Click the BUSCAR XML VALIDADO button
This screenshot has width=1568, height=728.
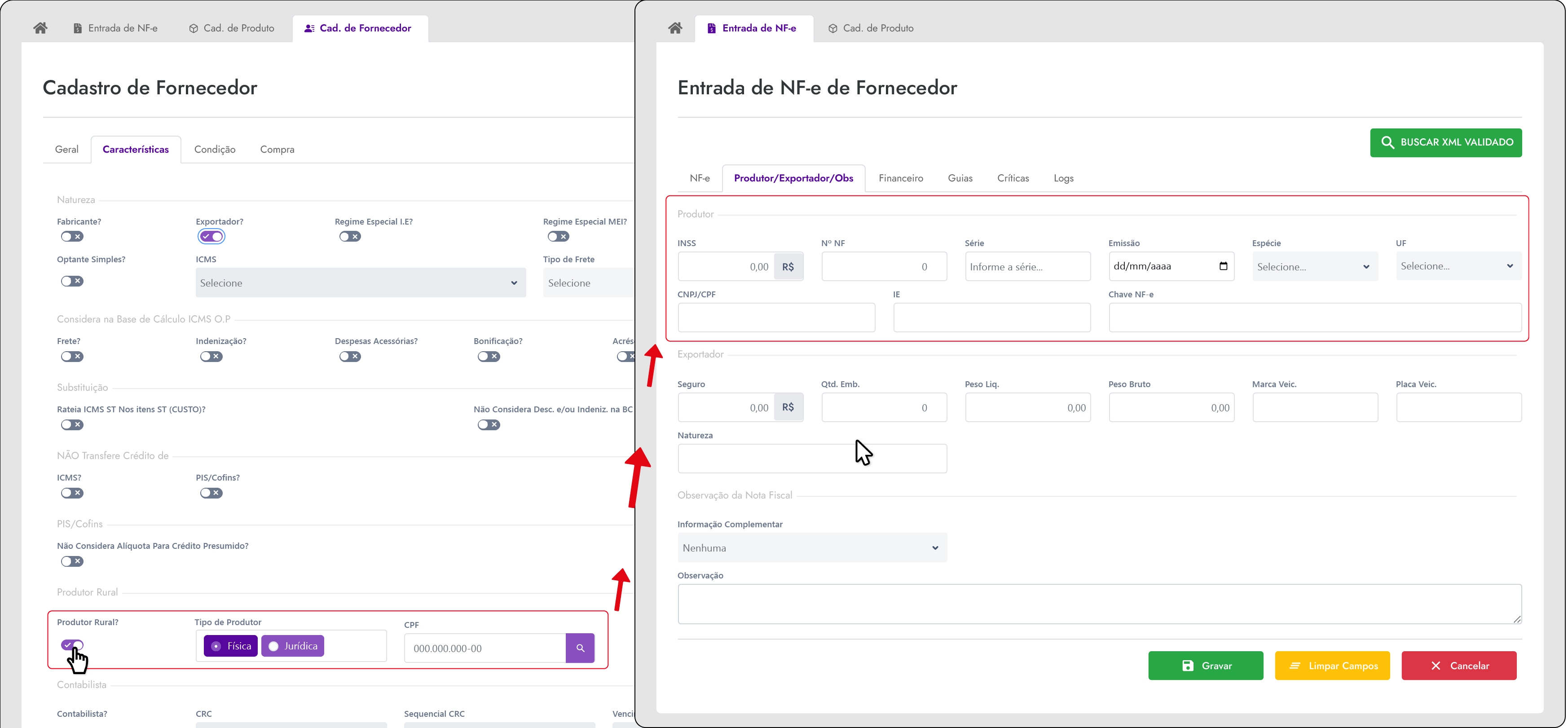(1446, 142)
